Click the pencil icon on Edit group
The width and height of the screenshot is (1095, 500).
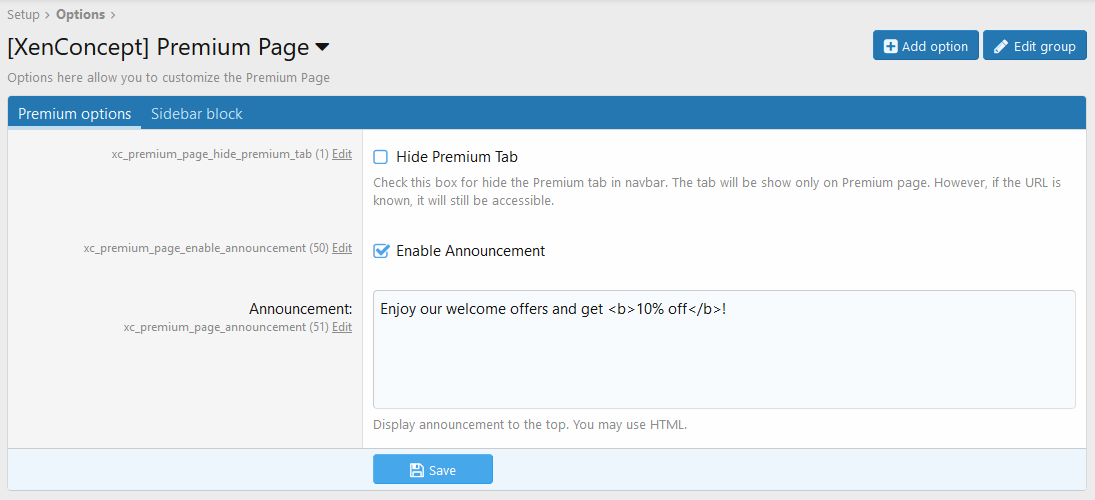[x=1001, y=46]
